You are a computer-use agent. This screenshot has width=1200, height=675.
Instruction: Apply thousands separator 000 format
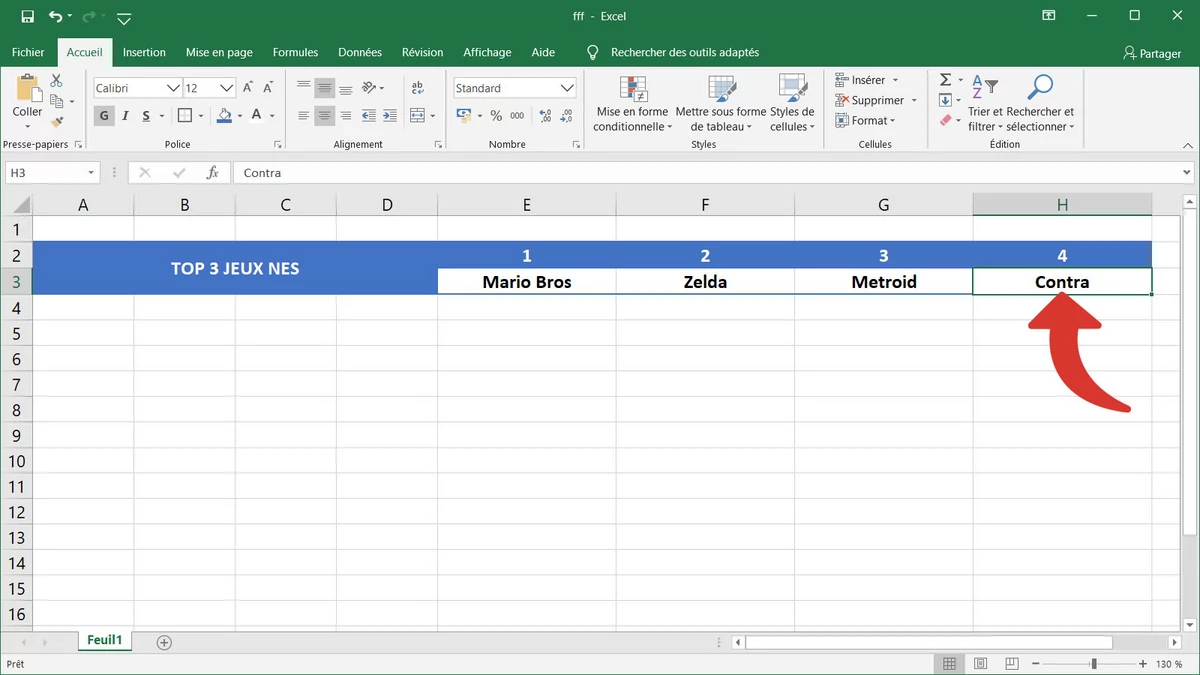(x=517, y=116)
